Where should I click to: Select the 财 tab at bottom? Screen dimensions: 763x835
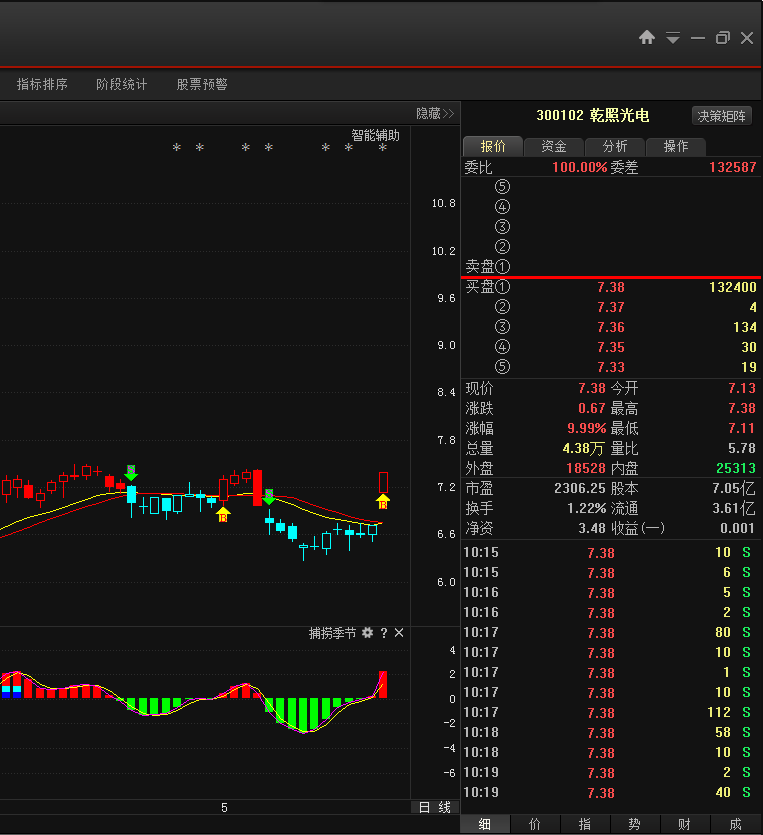pyautogui.click(x=685, y=824)
